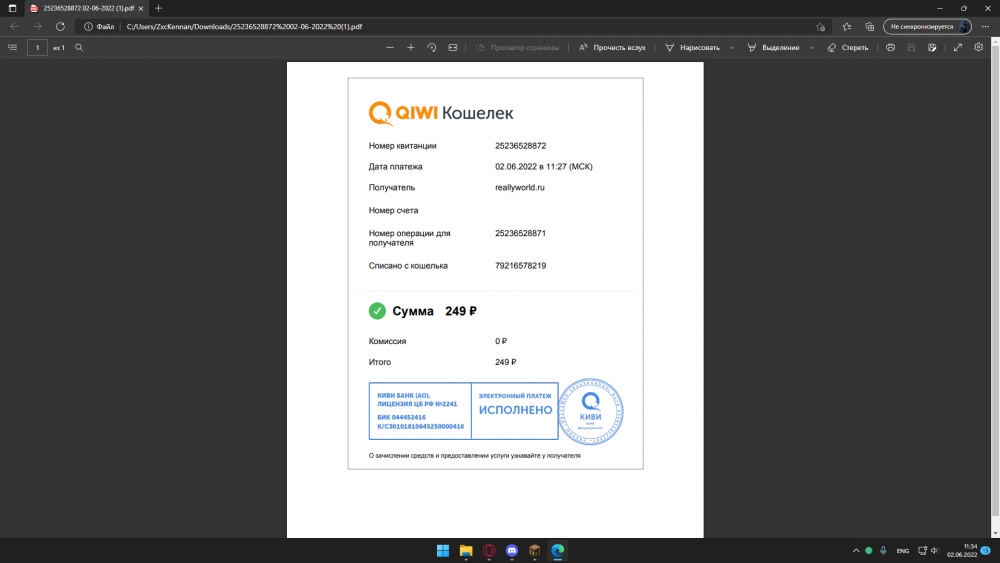This screenshot has height=563, width=1000.
Task: Show hidden system tray icons
Action: [x=856, y=551]
